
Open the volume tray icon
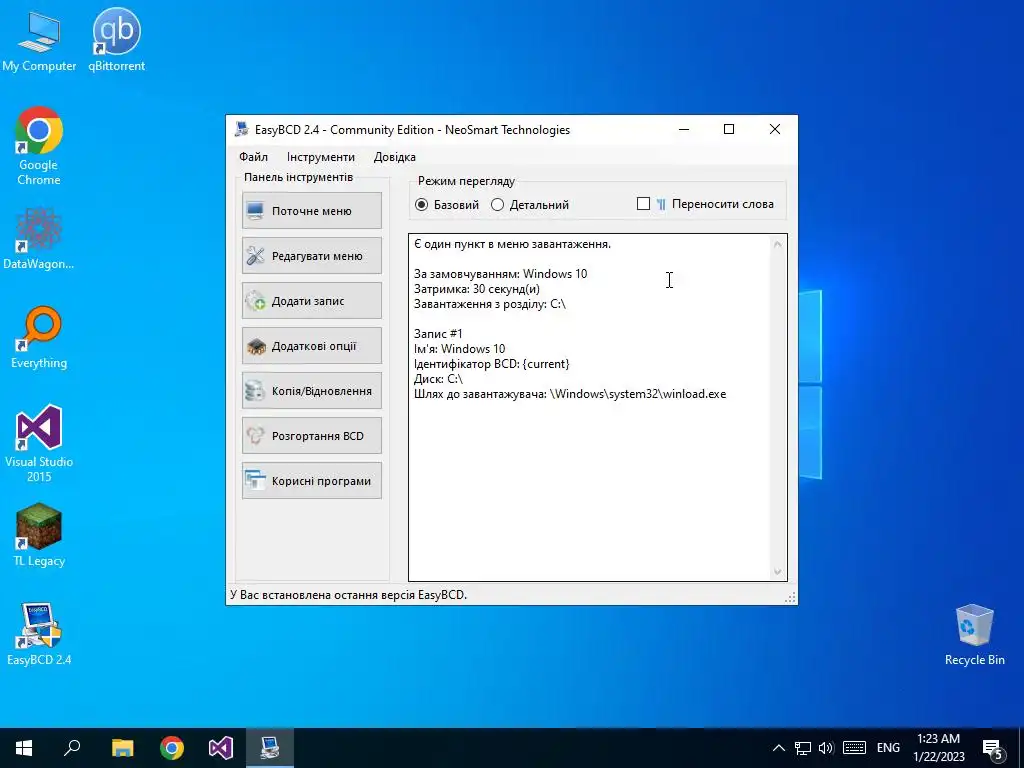pos(826,748)
